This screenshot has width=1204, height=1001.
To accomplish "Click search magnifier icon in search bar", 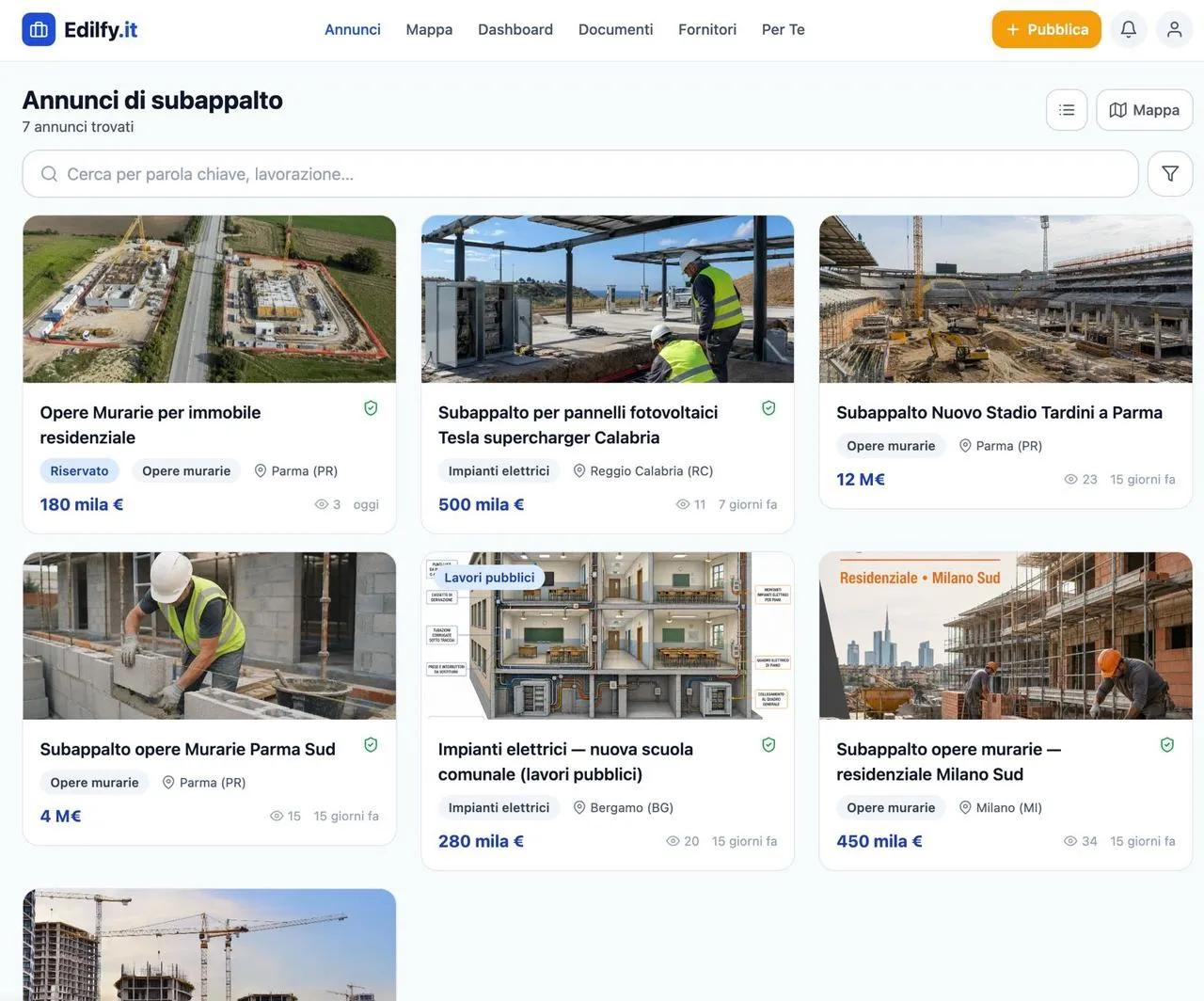I will point(49,174).
